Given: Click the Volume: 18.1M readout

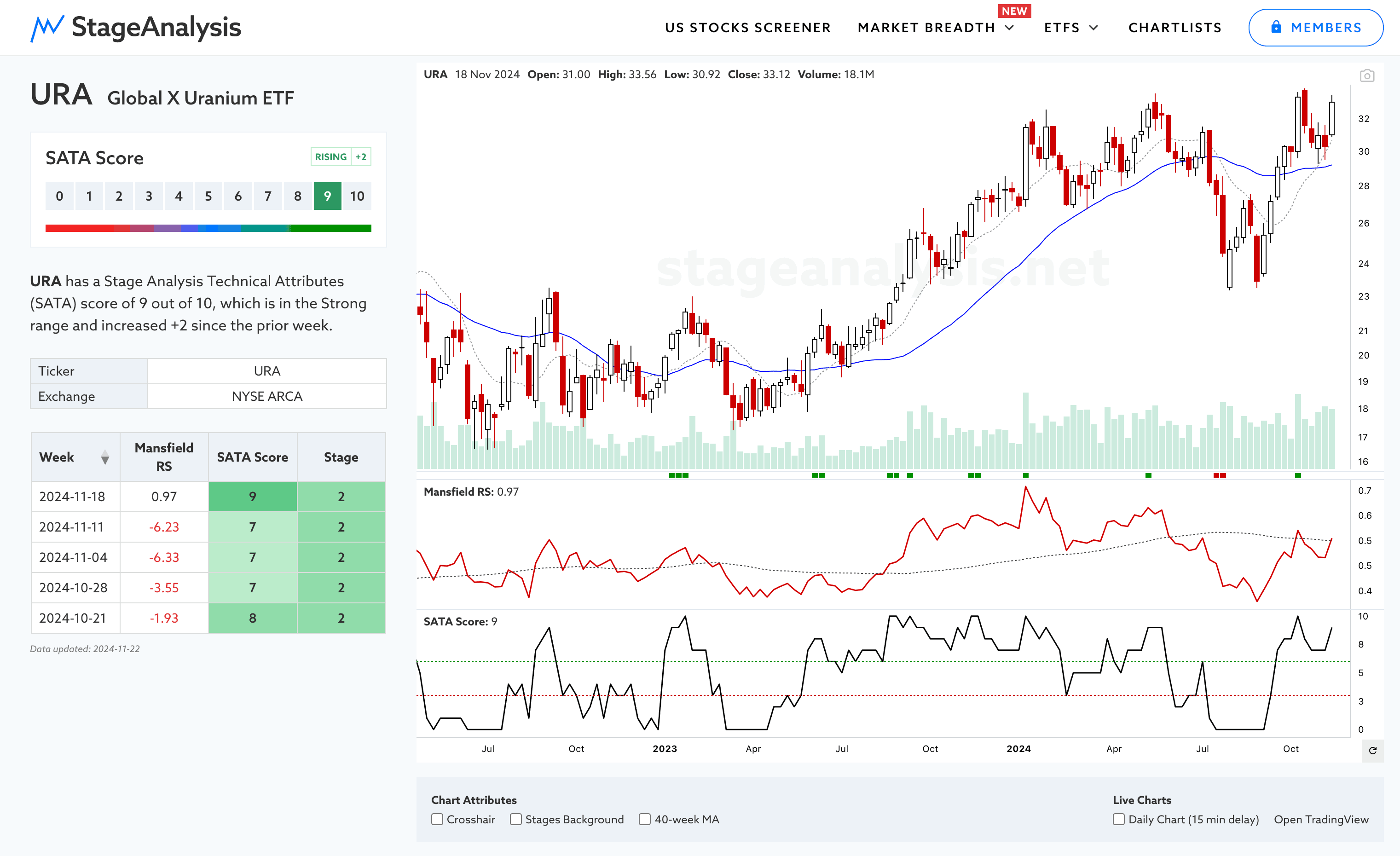Looking at the screenshot, I should click(836, 75).
